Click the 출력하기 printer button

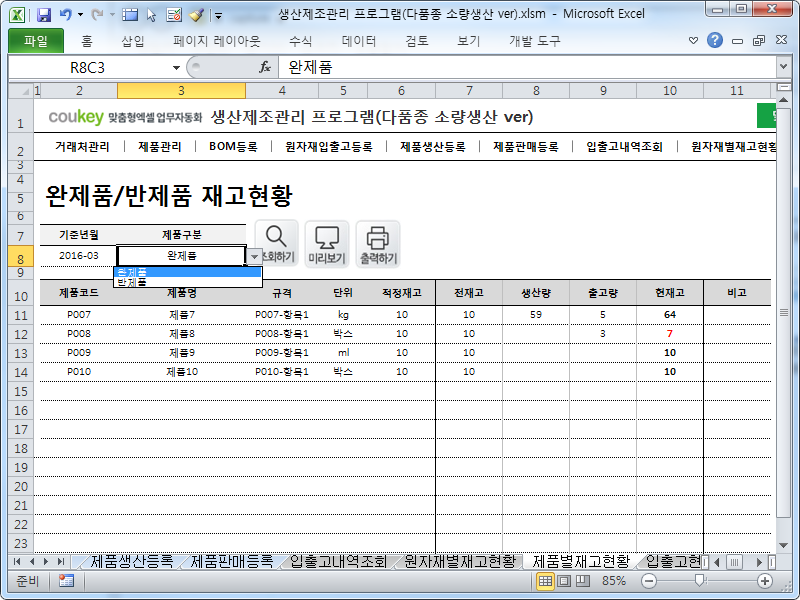click(x=378, y=243)
